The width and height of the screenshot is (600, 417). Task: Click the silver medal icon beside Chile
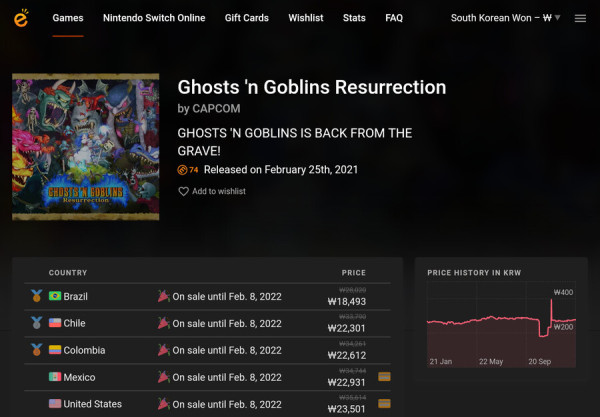click(x=37, y=323)
